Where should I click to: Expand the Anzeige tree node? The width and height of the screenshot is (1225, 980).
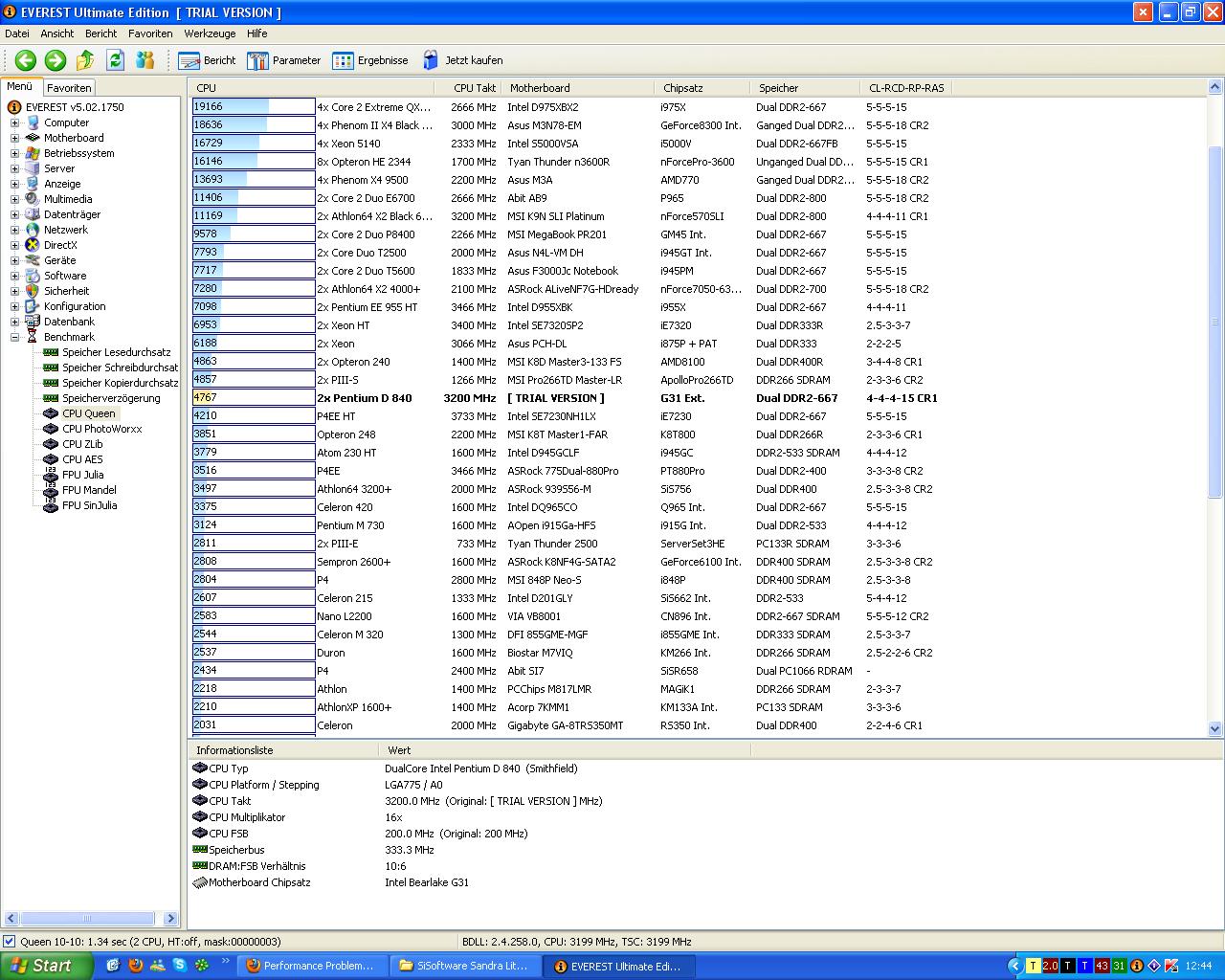pyautogui.click(x=14, y=184)
